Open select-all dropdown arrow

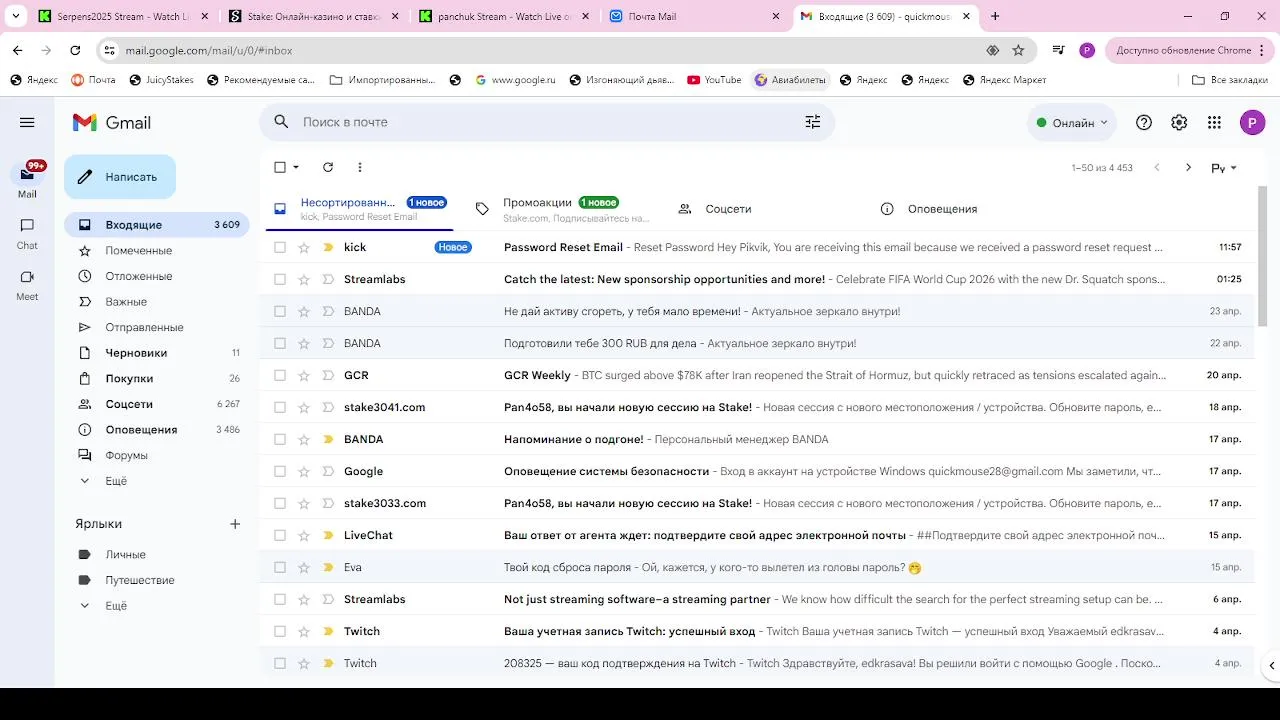pos(296,167)
